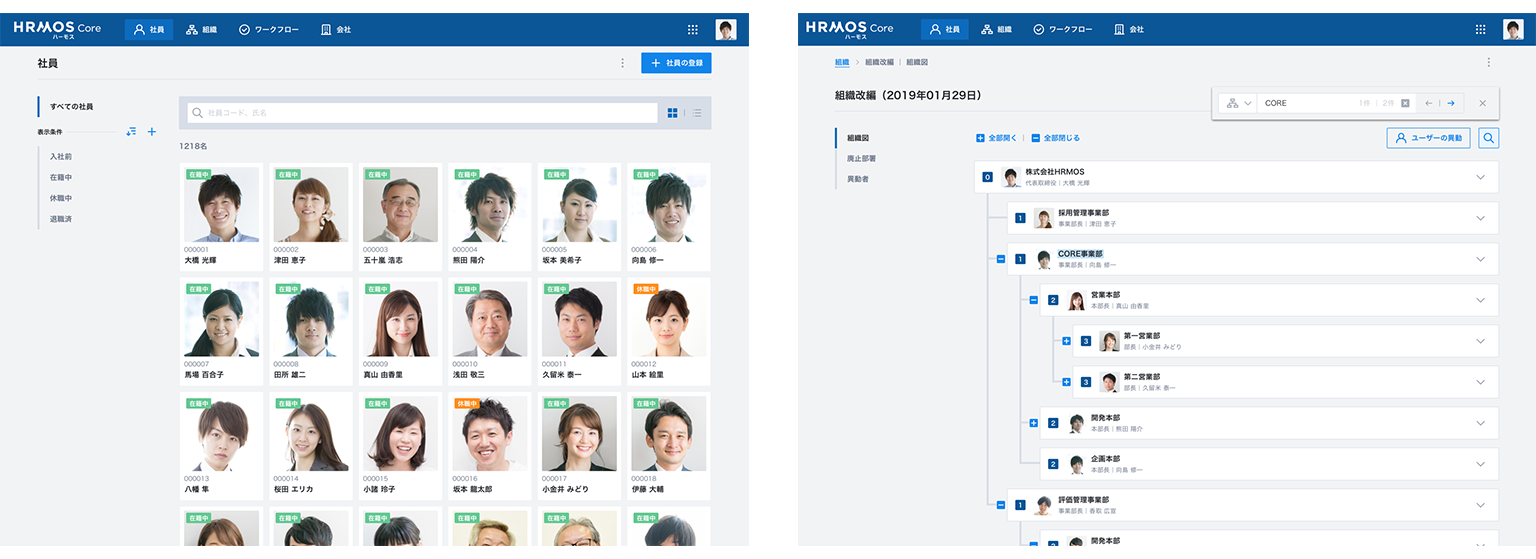Viewport: 1536px width, 559px height.
Task: Click the ユーザーの異動 button
Action: pyautogui.click(x=1428, y=138)
